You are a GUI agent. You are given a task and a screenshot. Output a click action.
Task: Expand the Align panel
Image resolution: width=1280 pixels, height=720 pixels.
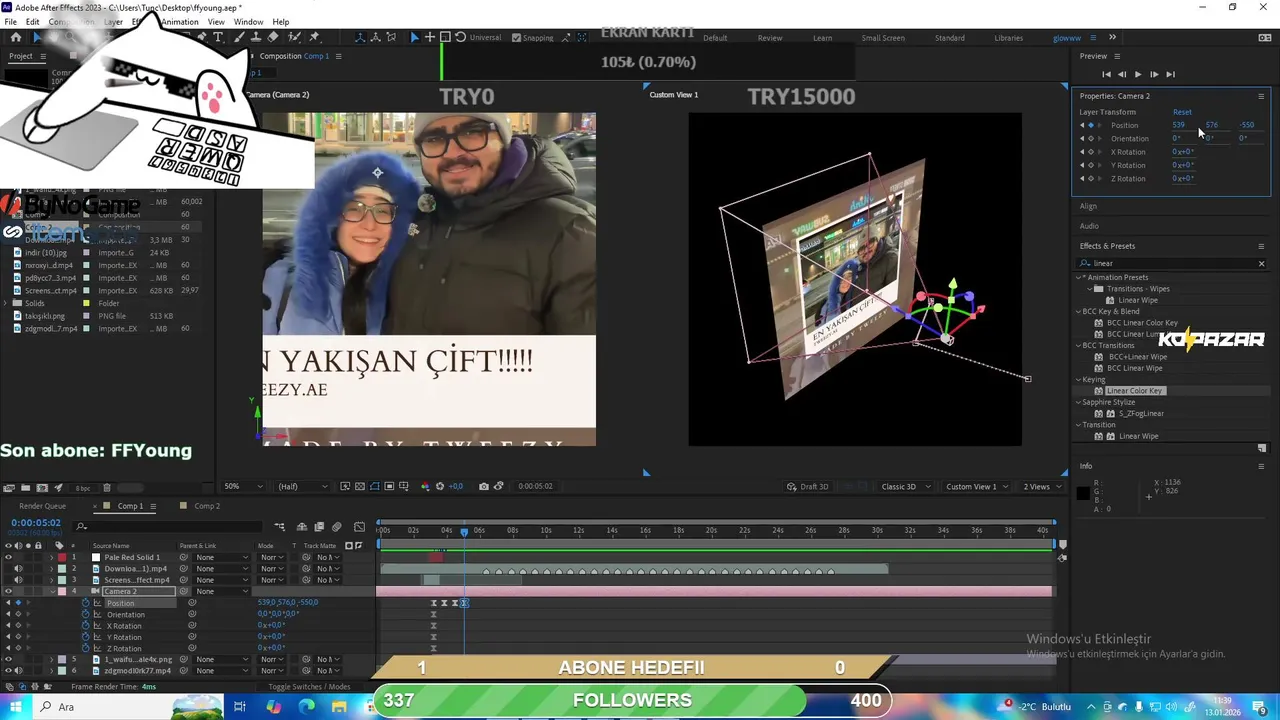[1088, 206]
